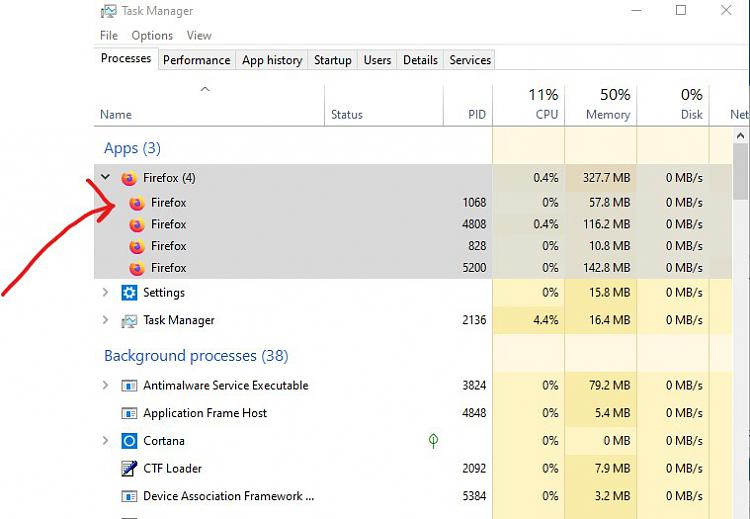Sort by the Disk column header

tap(673, 105)
